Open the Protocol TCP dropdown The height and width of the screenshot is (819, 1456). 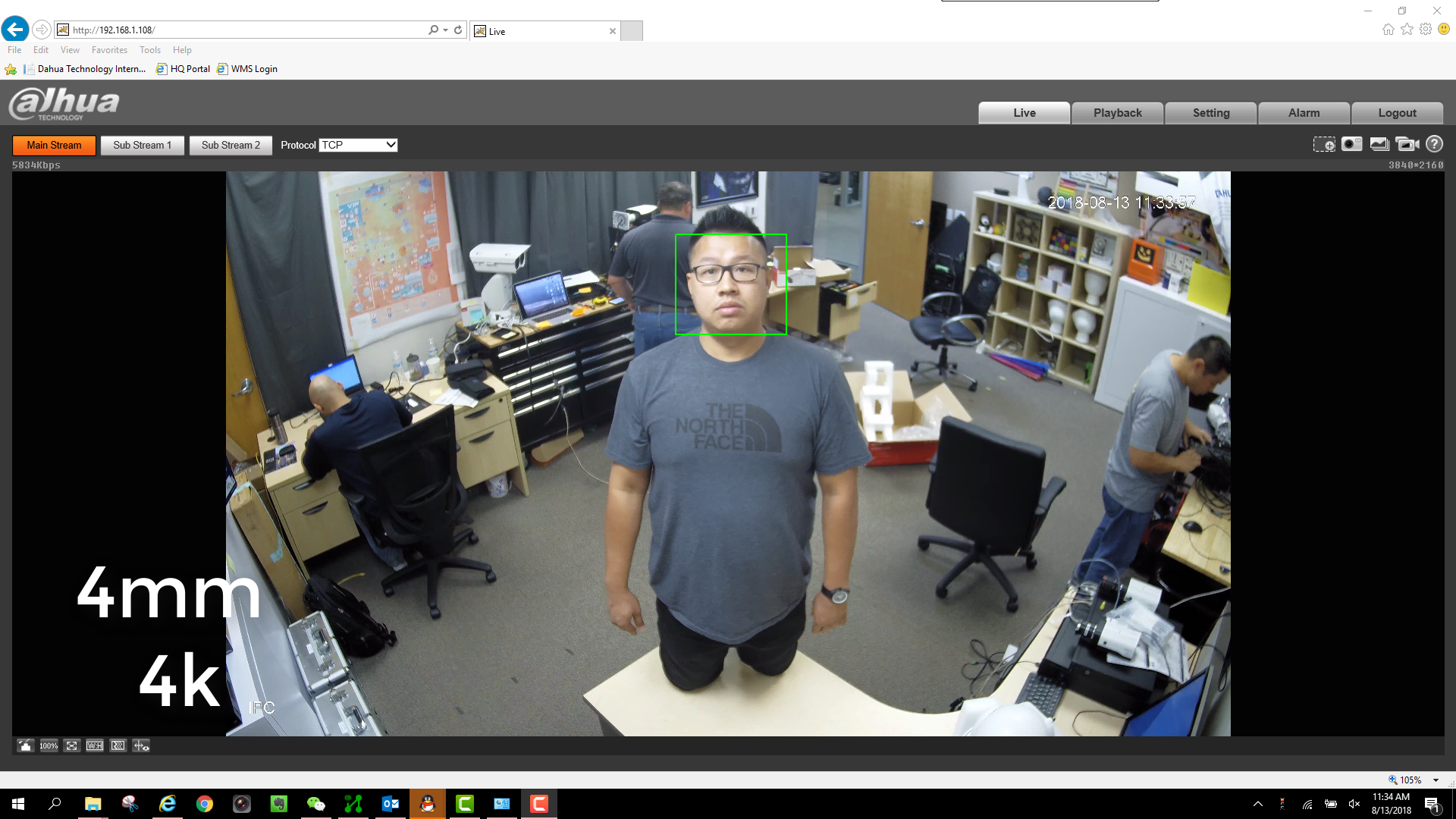pos(358,145)
